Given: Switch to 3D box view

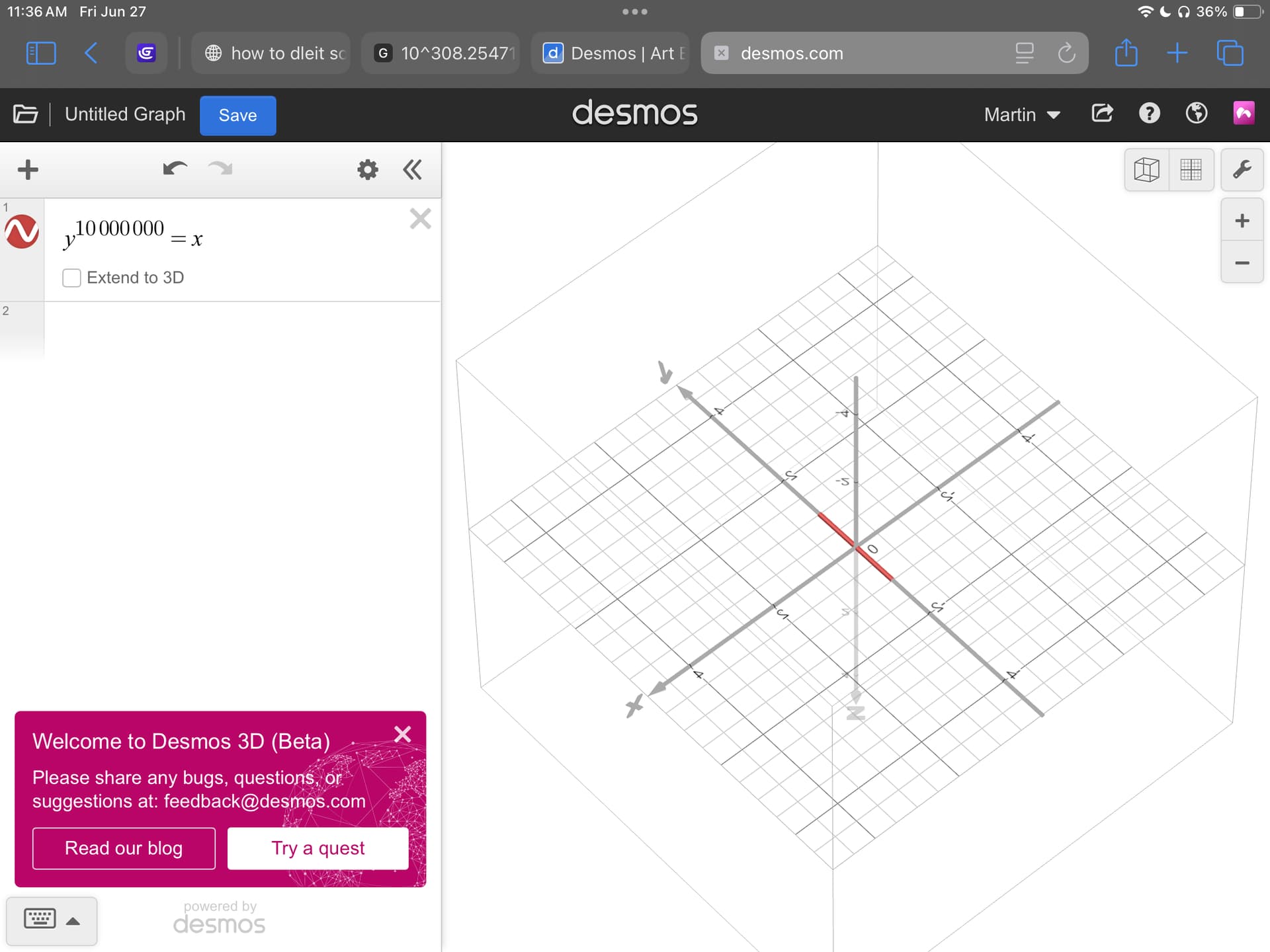Looking at the screenshot, I should point(1146,170).
